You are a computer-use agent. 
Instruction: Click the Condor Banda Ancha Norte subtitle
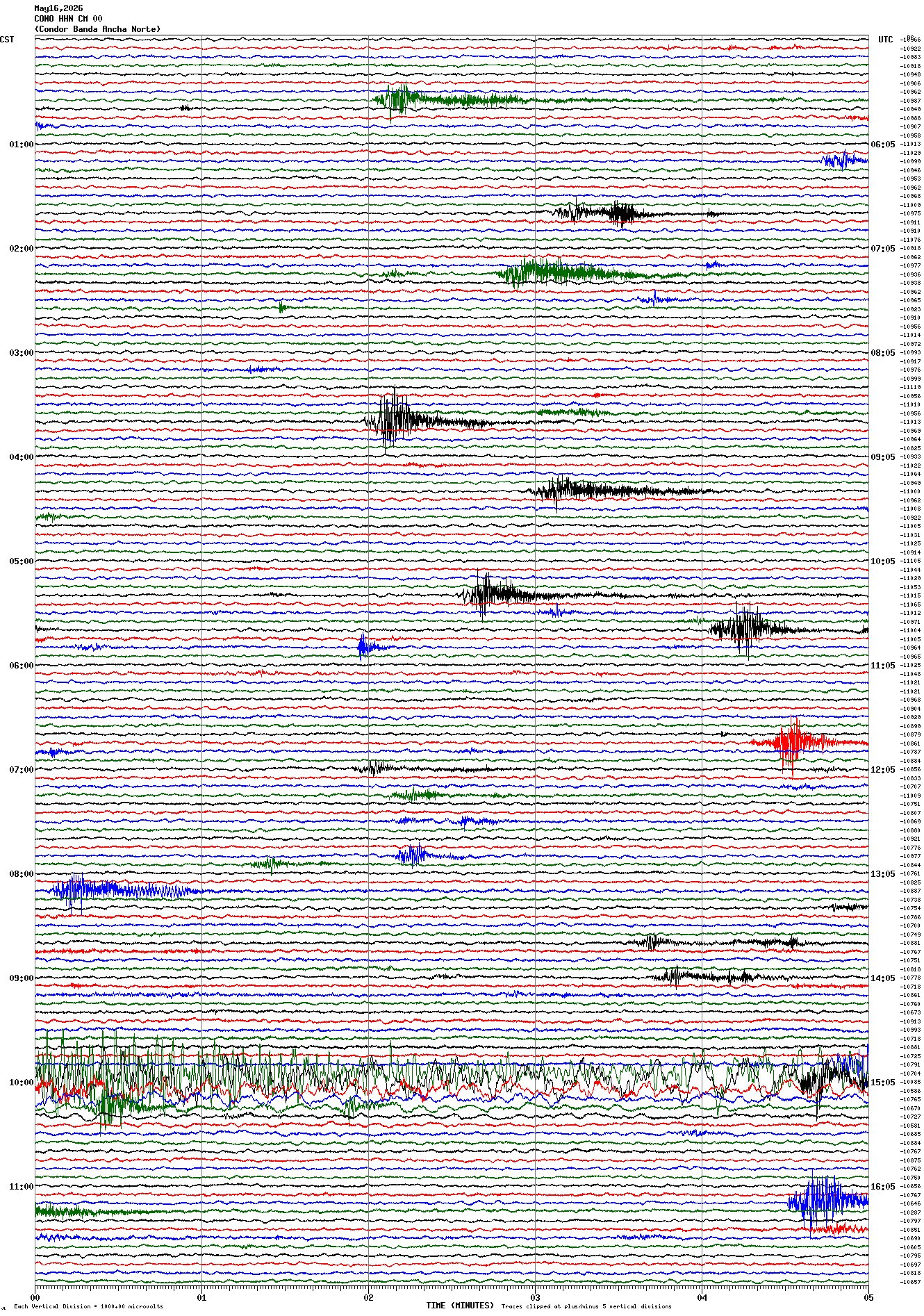click(97, 29)
